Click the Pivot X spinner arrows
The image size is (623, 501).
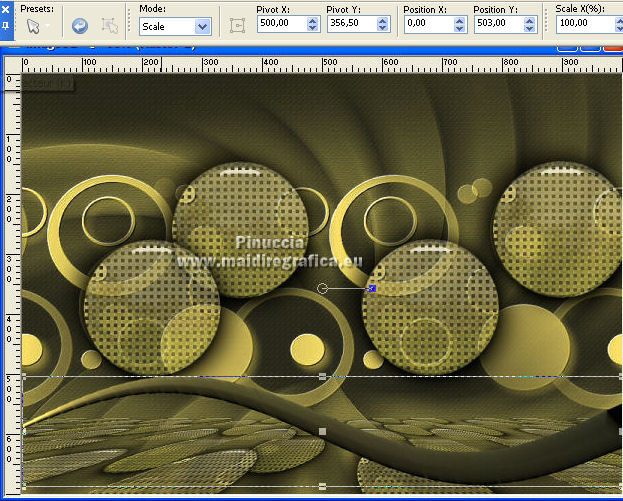(x=313, y=26)
